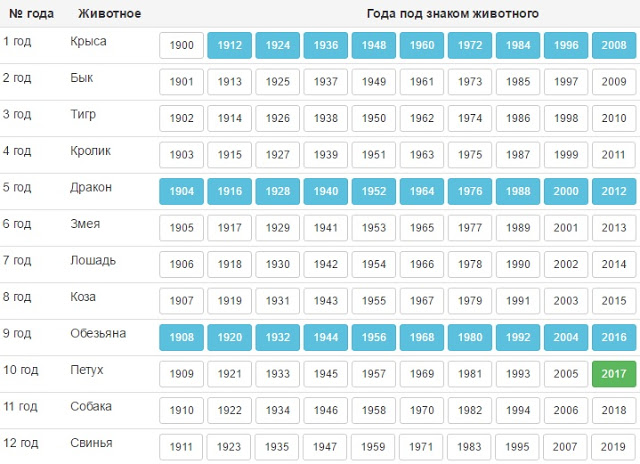Image resolution: width=640 pixels, height=464 pixels.
Task: Choose year 2010 in the Тигр row
Action: click(614, 118)
